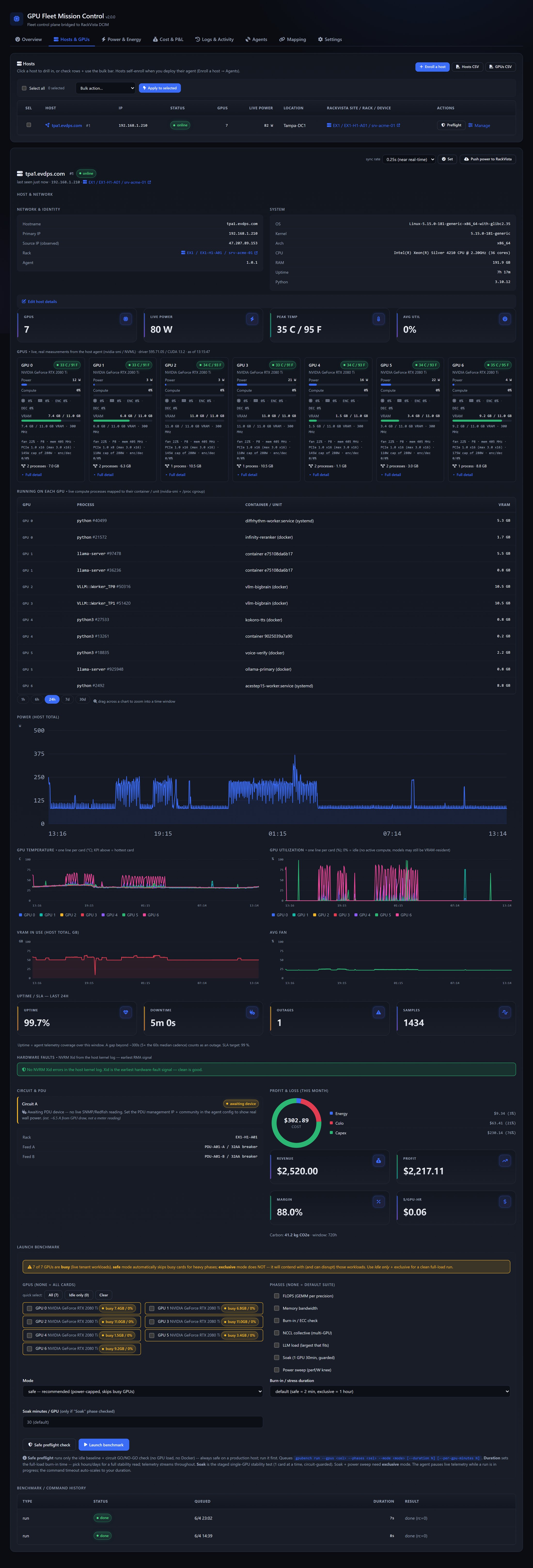Go to the Agents tab

coord(256,40)
